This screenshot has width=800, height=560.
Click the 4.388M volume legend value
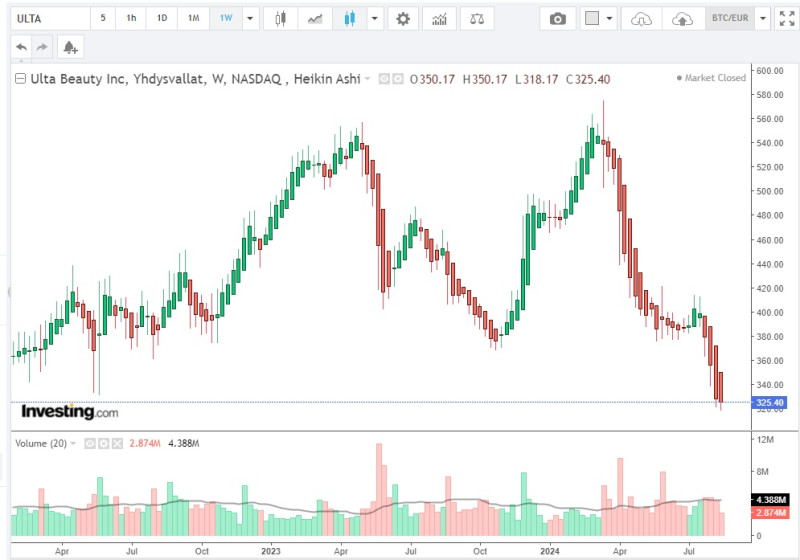(x=184, y=444)
